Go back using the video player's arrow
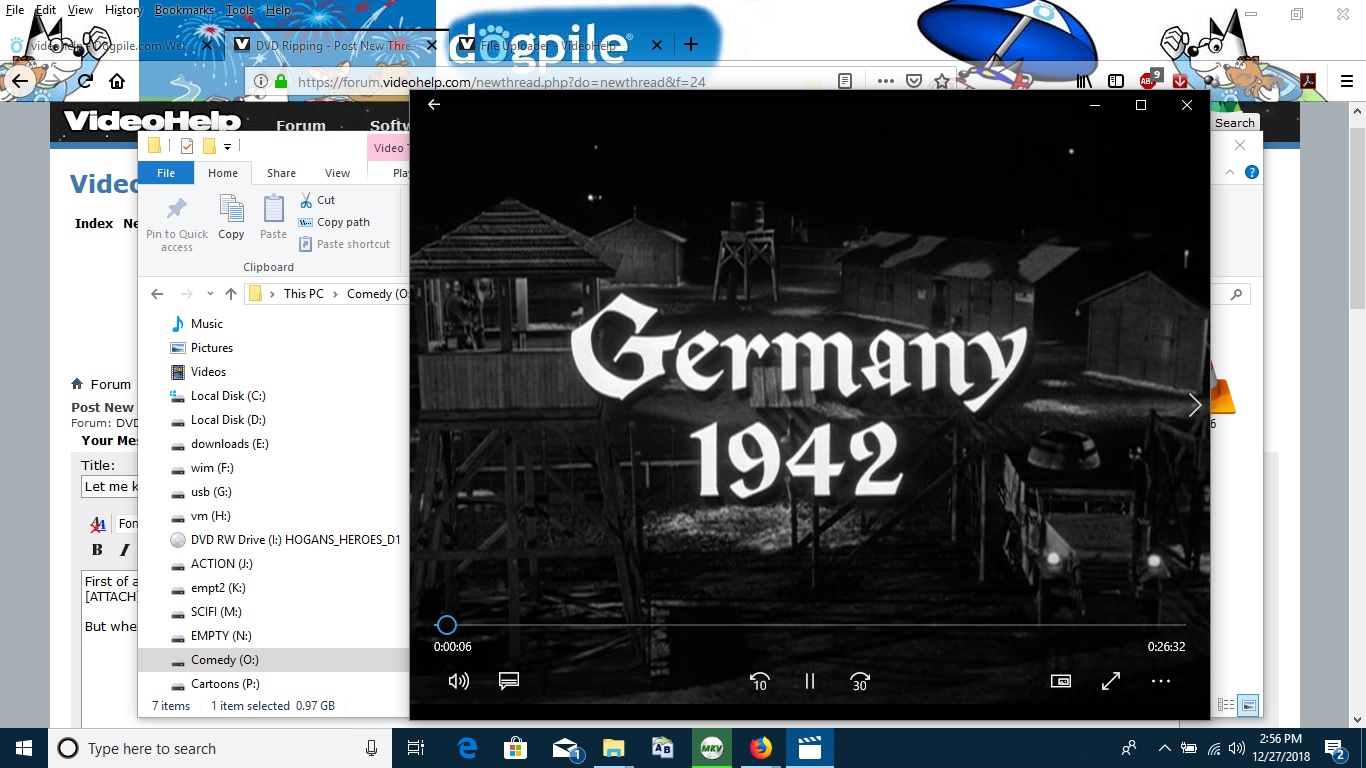1366x768 pixels. coord(434,105)
